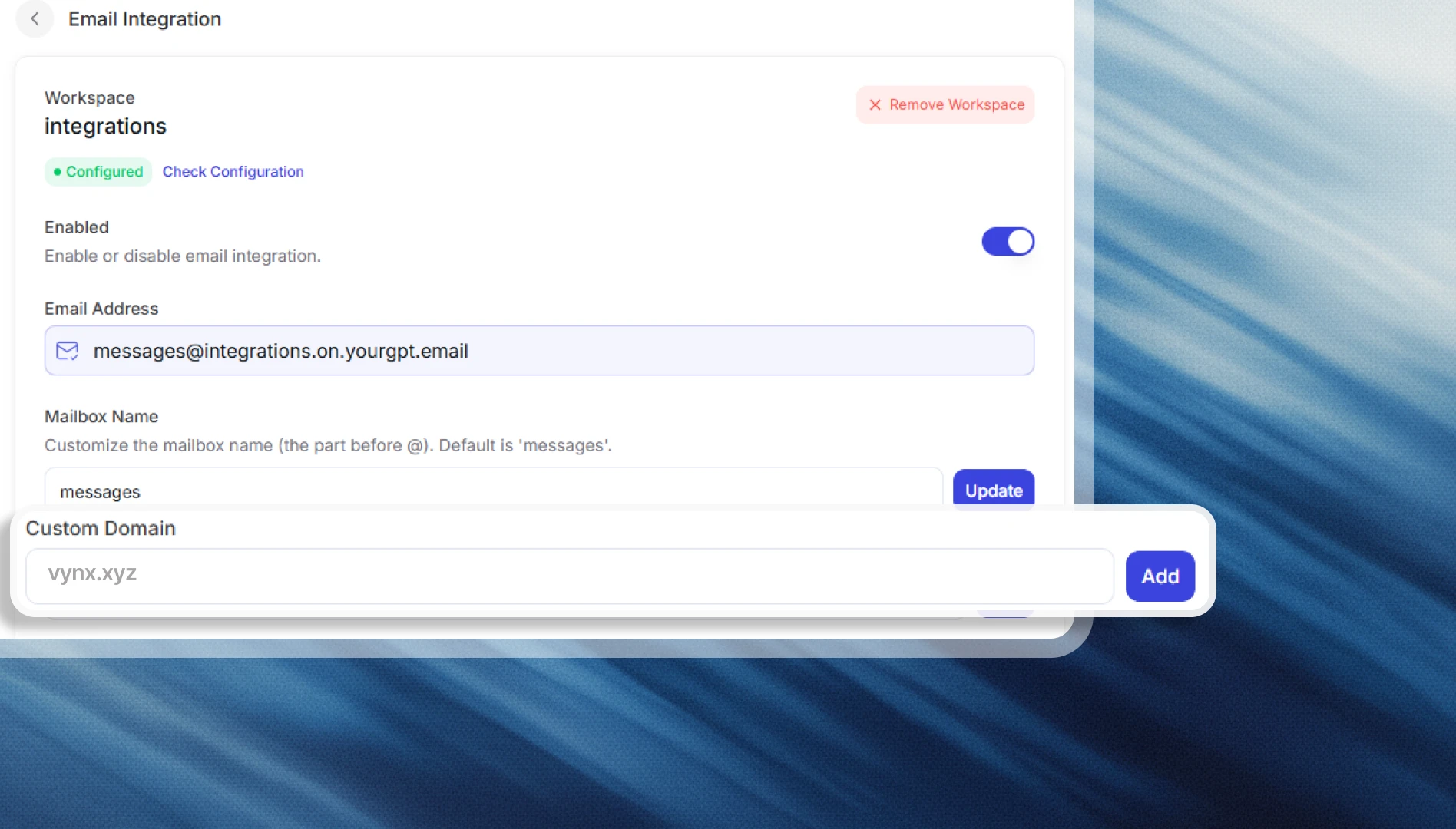Click the X icon inside Remove Workspace
This screenshot has width=1456, height=829.
point(874,104)
